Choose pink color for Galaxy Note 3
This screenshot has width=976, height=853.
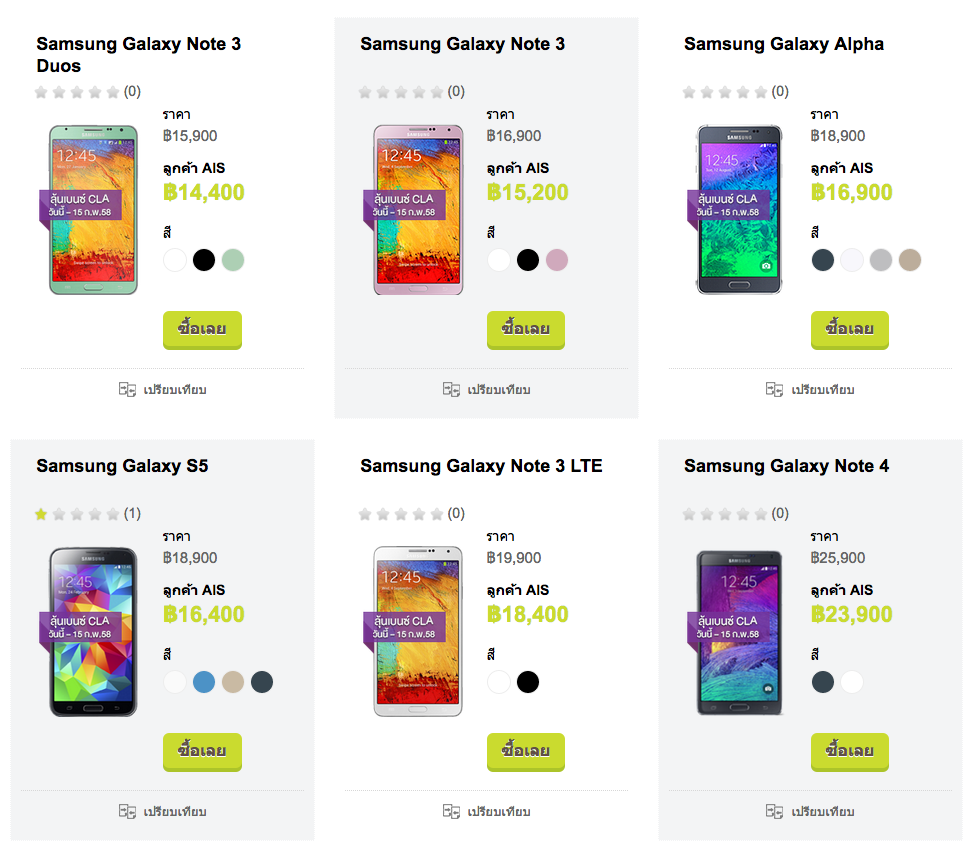(x=557, y=260)
